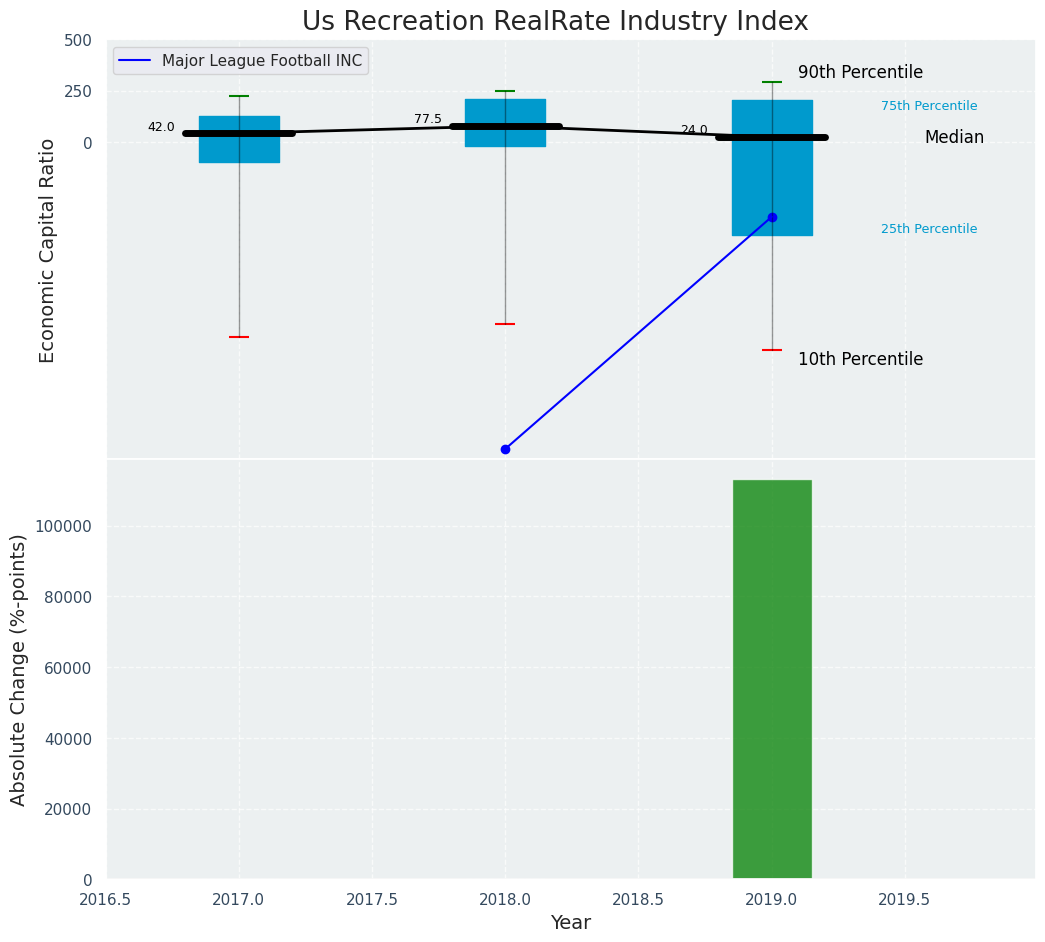Click the 77.5 median value label
1045x942 pixels.
click(x=428, y=119)
